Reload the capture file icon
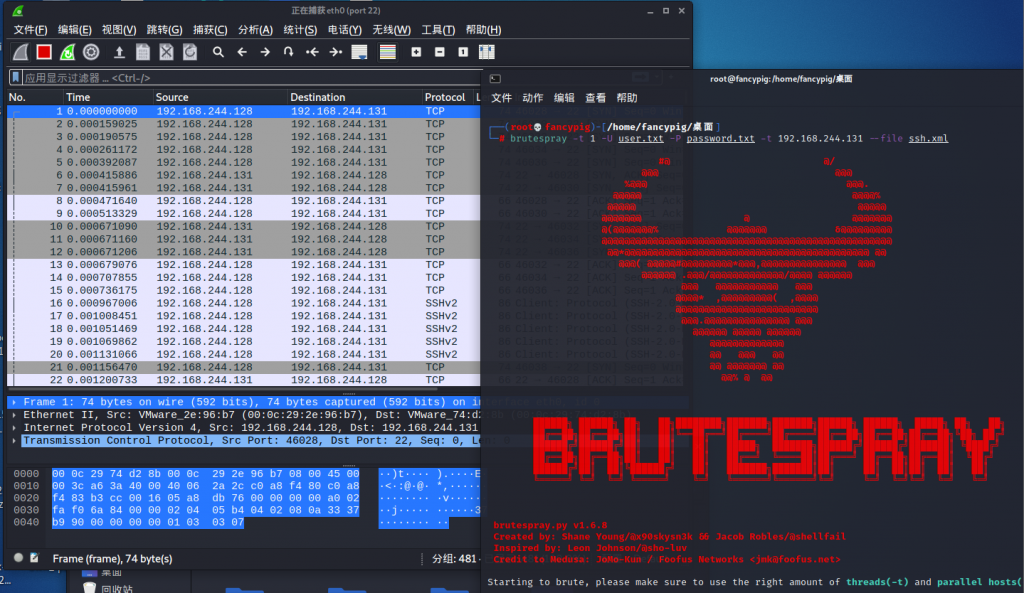This screenshot has height=593, width=1024. tap(190, 52)
